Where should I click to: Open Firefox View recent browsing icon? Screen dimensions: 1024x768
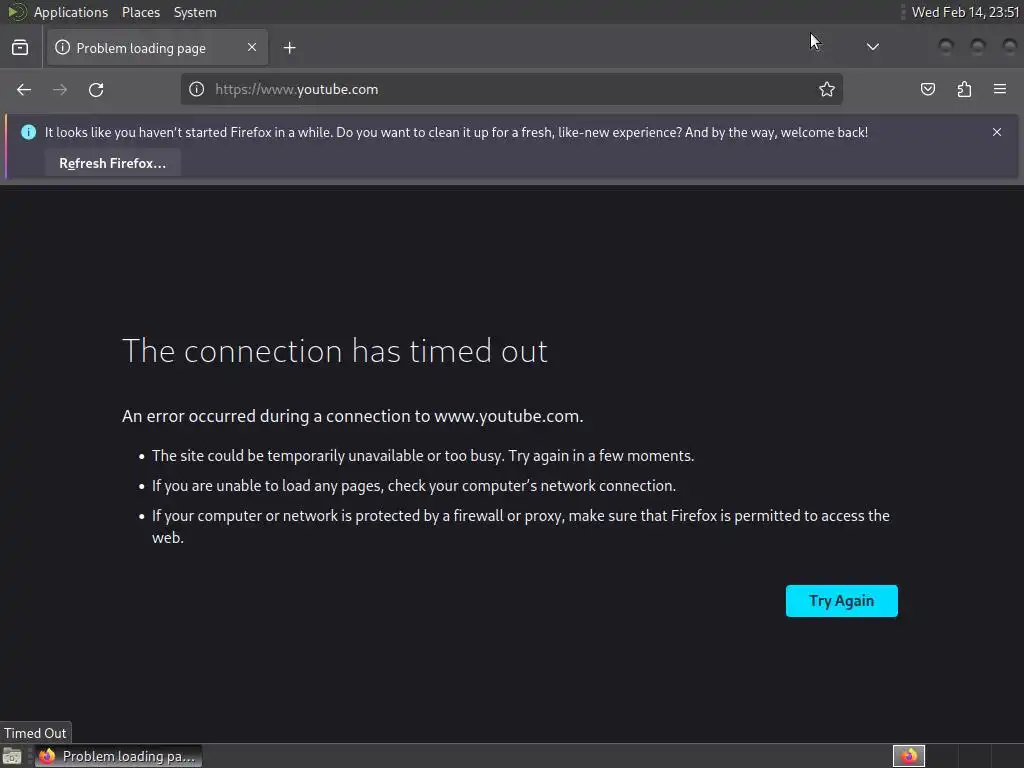20,48
